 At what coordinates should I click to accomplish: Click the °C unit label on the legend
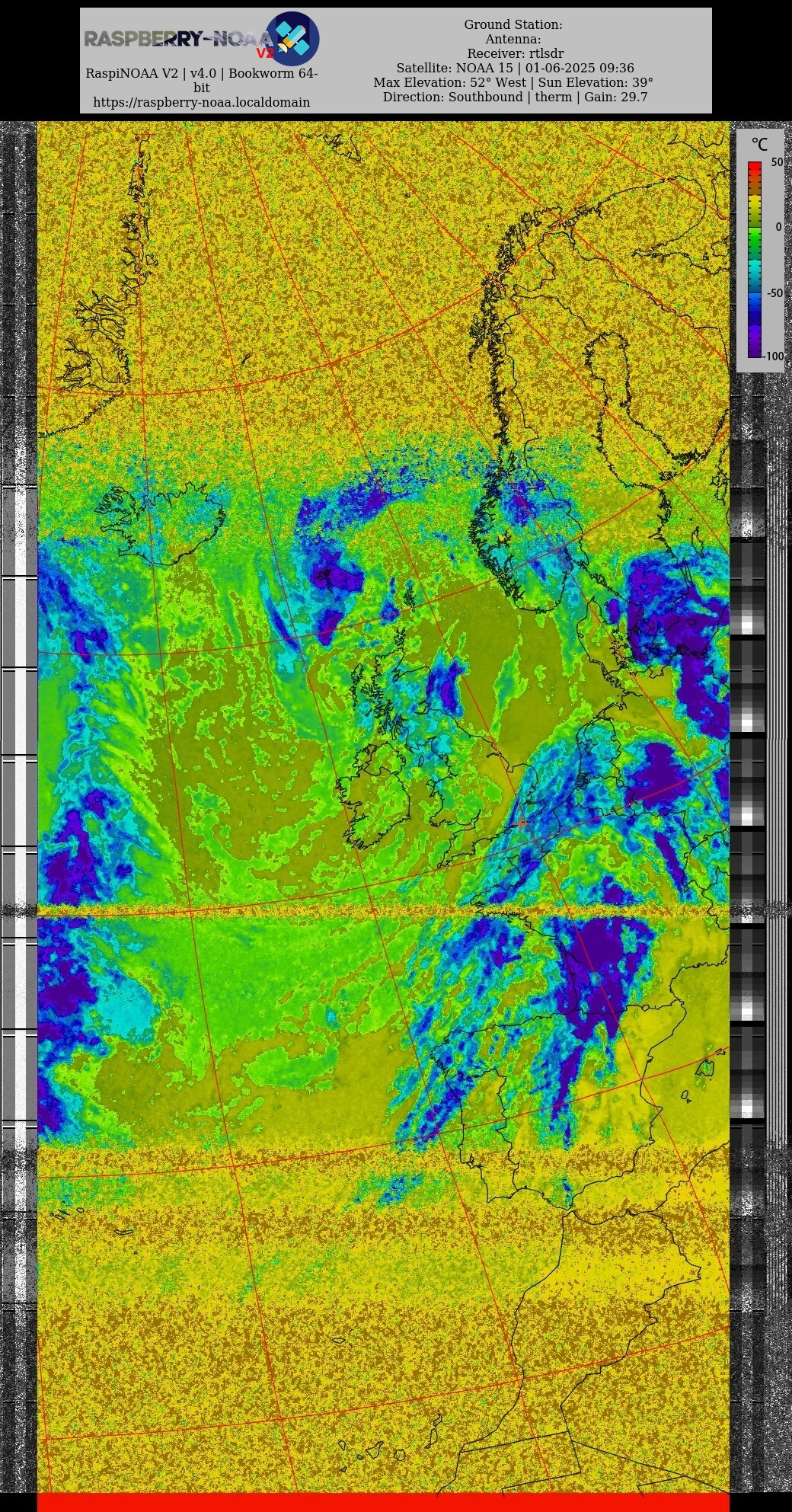point(759,144)
